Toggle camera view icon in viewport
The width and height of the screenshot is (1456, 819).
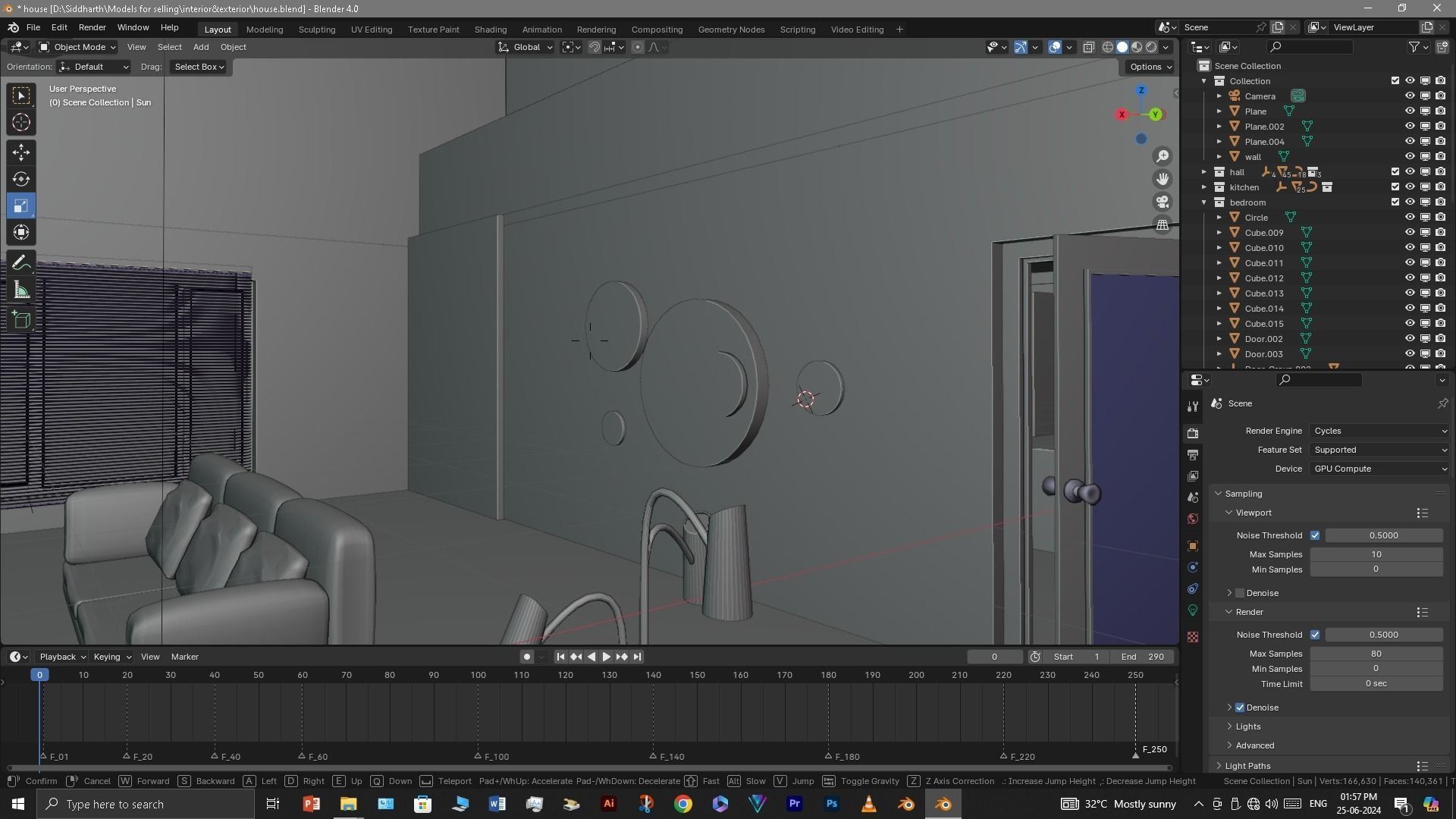[1163, 202]
